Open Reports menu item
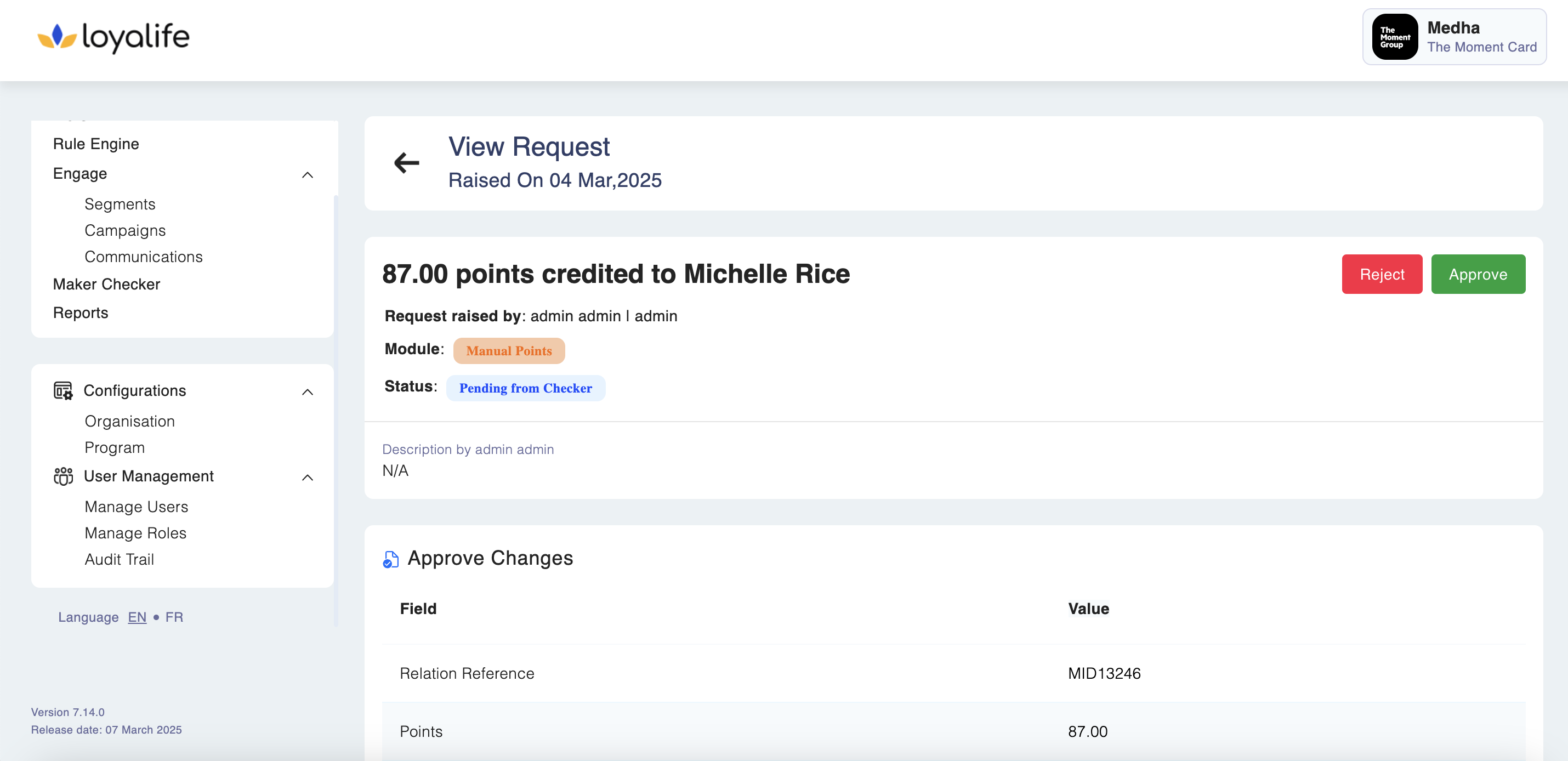The width and height of the screenshot is (1568, 761). pyautogui.click(x=81, y=313)
